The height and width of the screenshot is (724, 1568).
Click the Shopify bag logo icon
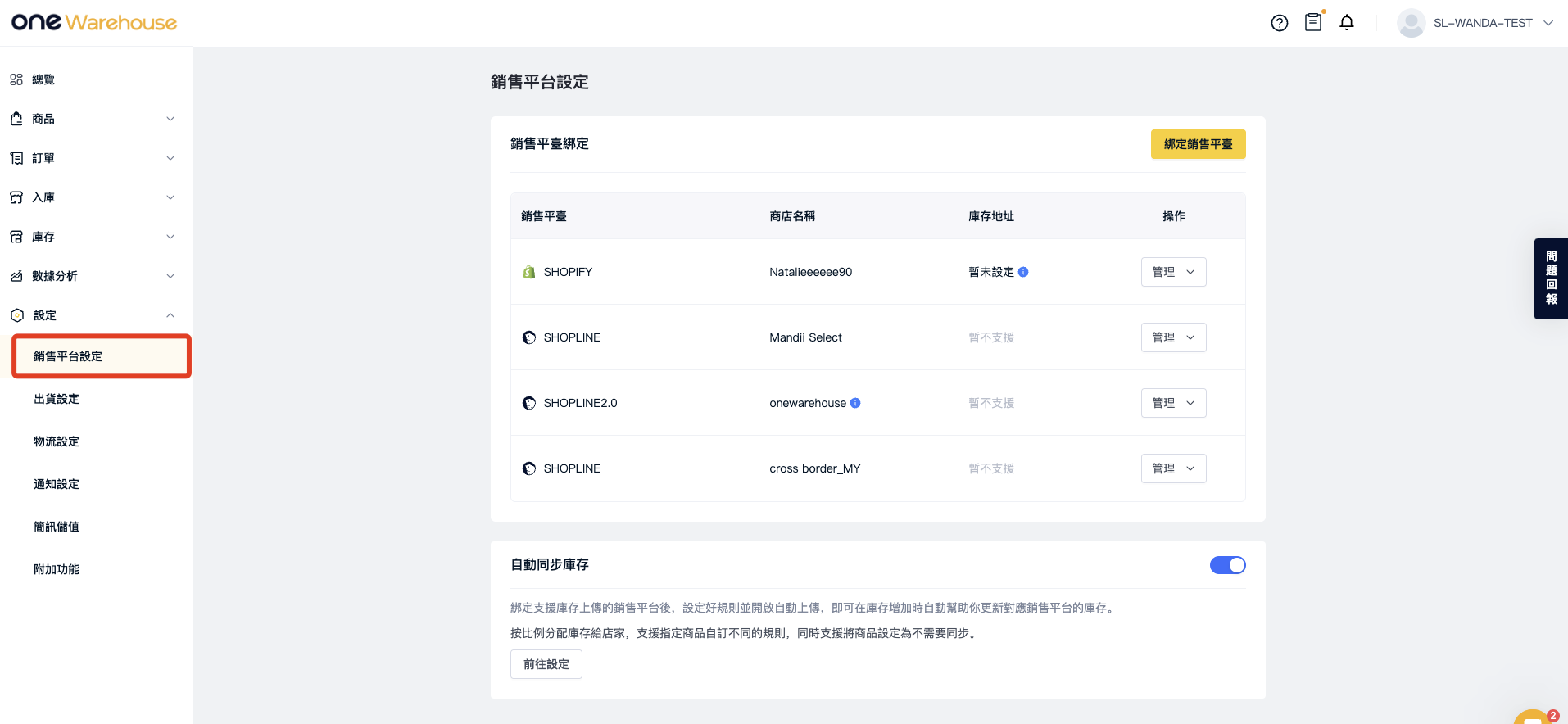pos(529,272)
